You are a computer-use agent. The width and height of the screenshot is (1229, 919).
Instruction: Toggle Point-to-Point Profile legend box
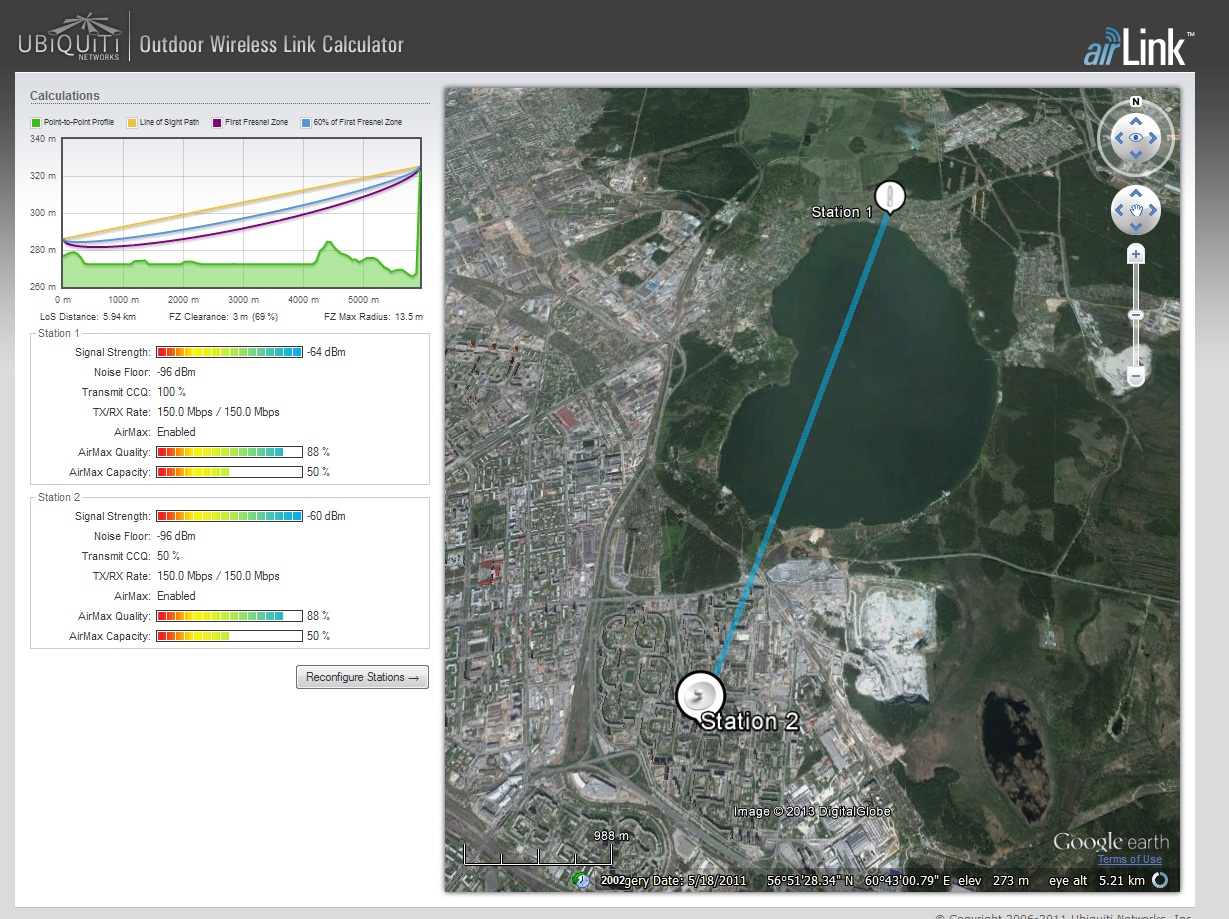(x=35, y=122)
